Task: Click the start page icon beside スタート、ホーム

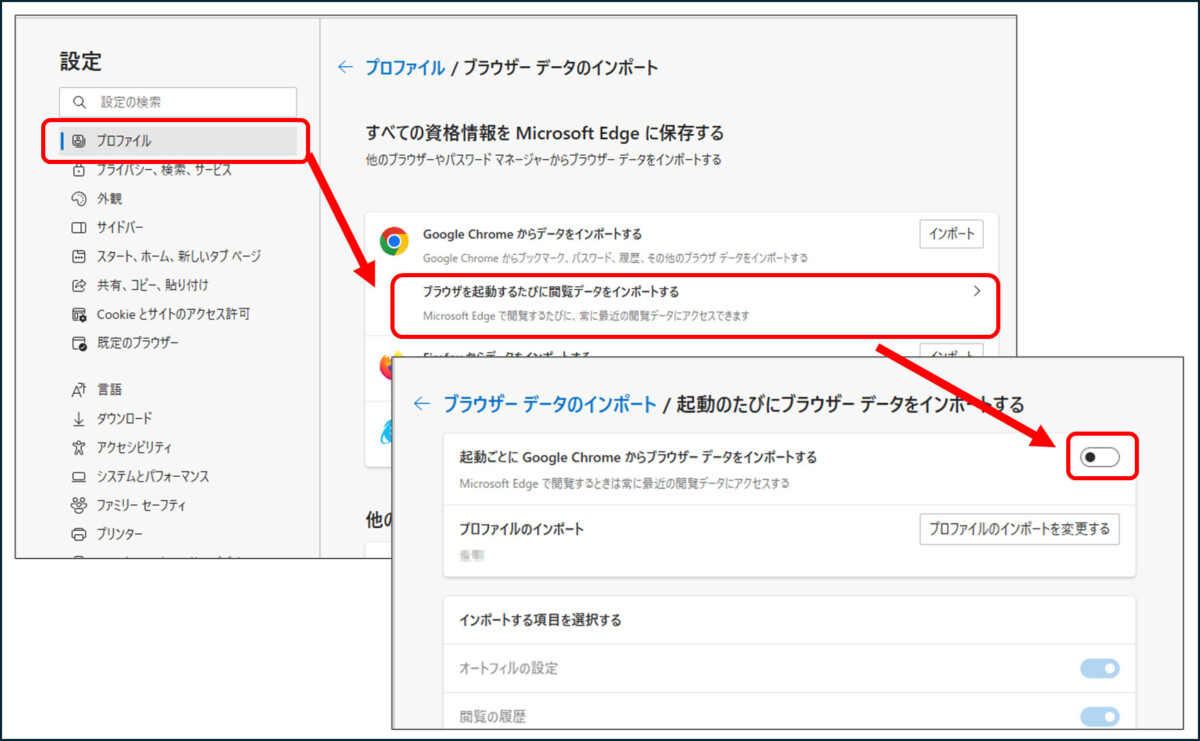Action: [x=79, y=256]
